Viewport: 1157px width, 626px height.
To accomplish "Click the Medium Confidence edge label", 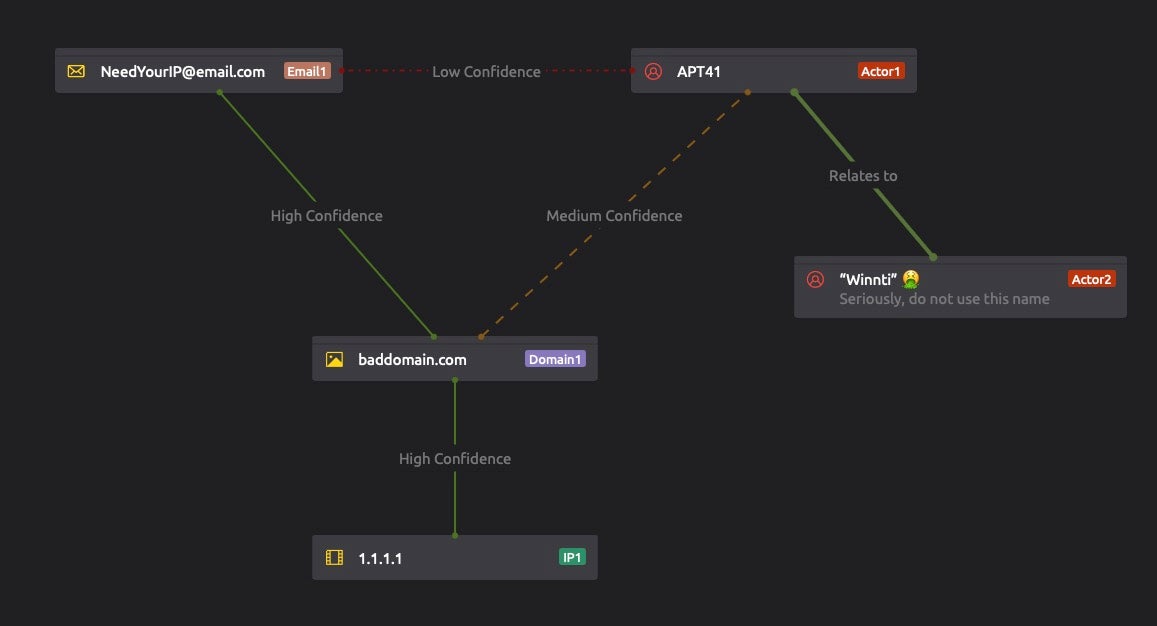I will pos(614,216).
